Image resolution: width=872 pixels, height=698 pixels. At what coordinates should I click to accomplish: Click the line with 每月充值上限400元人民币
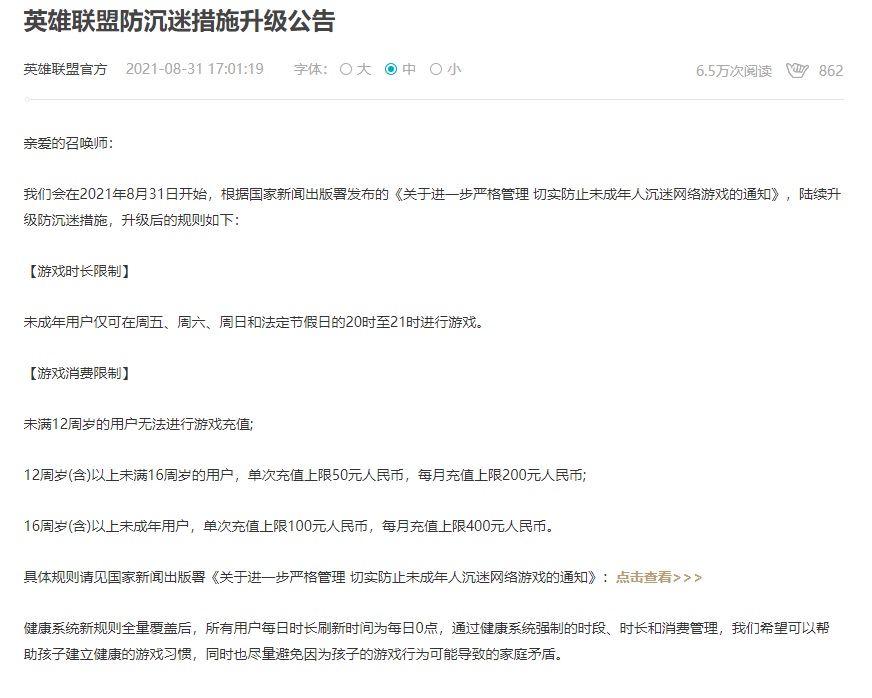(289, 526)
